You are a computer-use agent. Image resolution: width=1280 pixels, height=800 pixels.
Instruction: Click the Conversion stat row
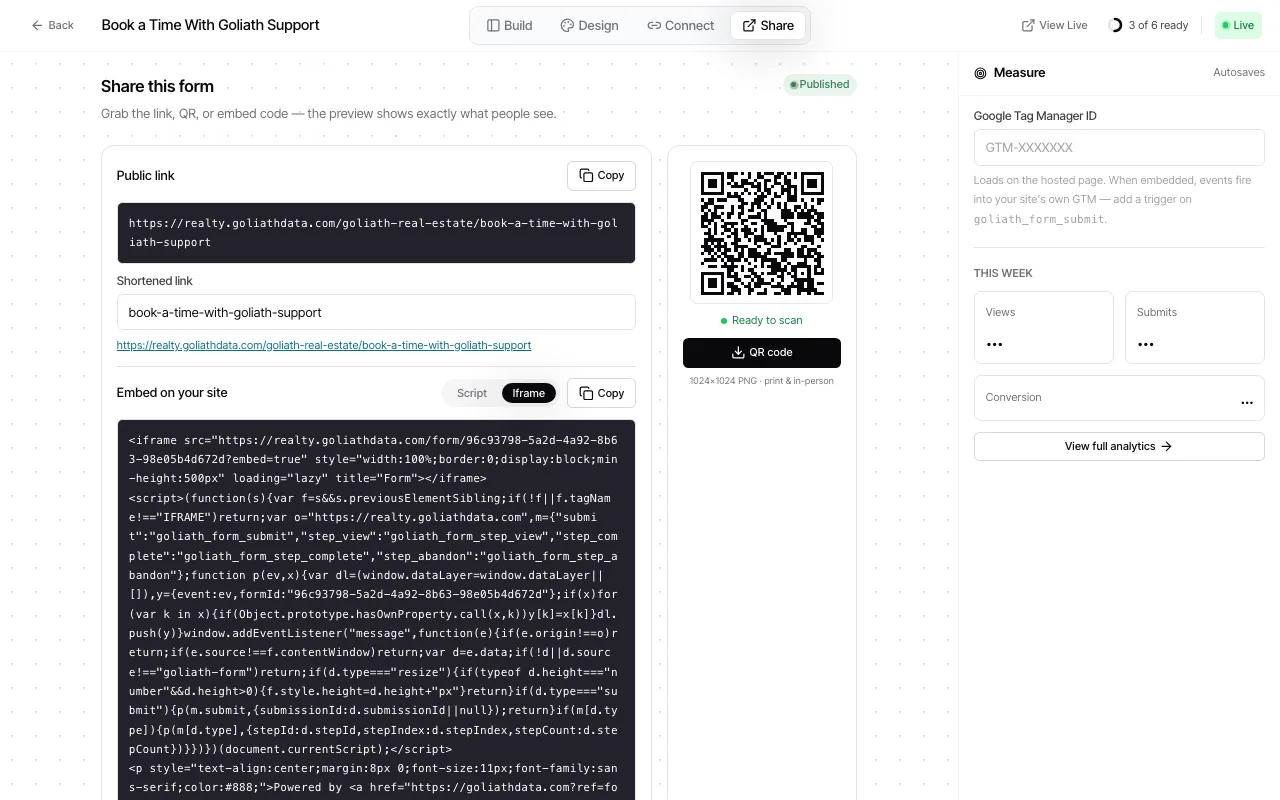[1119, 397]
